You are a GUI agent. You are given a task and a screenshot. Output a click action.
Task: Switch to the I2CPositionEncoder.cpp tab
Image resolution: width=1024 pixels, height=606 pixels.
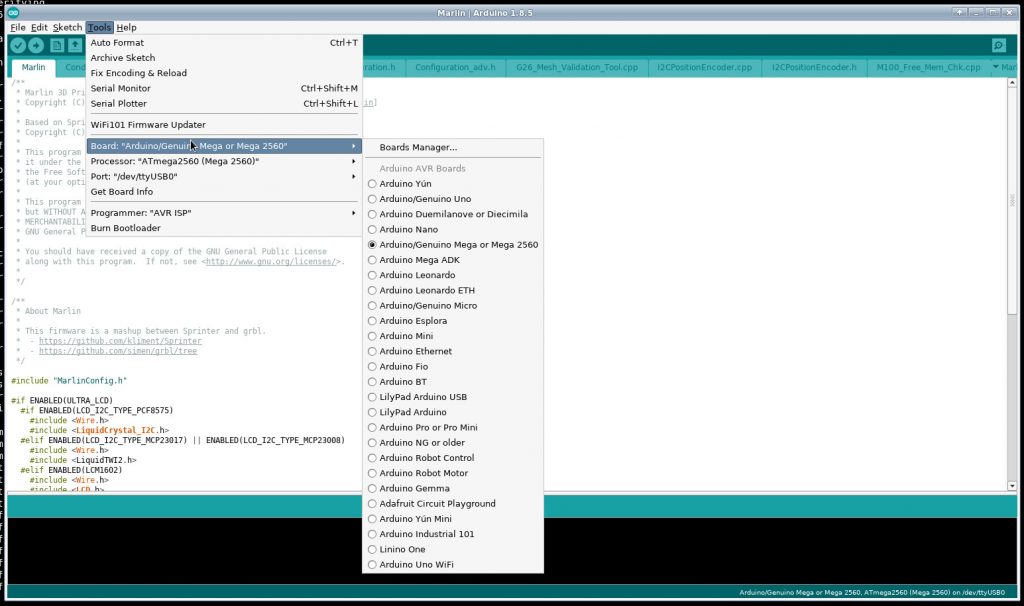(x=704, y=67)
